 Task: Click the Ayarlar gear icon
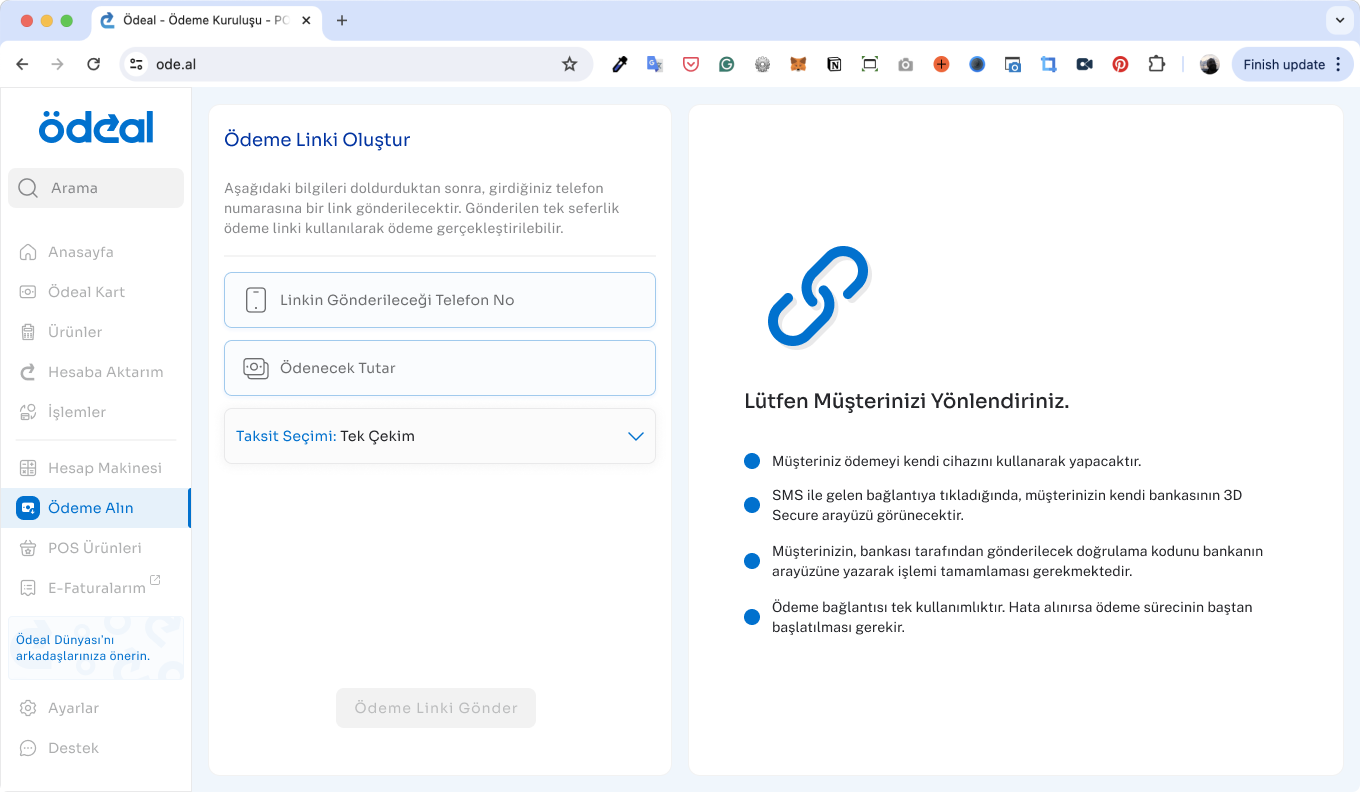[28, 708]
